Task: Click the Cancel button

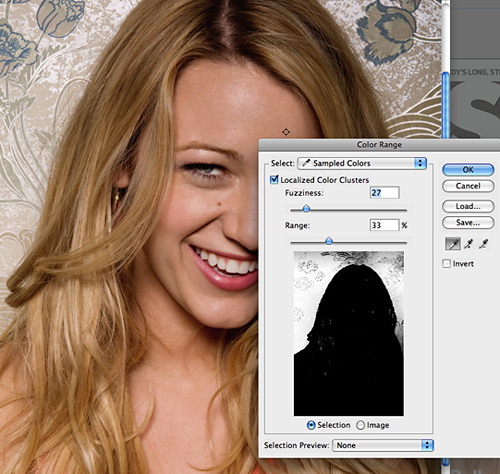Action: click(x=468, y=186)
